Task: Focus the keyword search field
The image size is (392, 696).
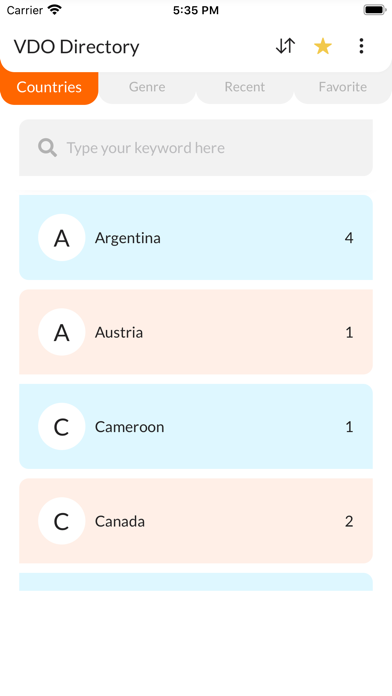Action: point(196,148)
